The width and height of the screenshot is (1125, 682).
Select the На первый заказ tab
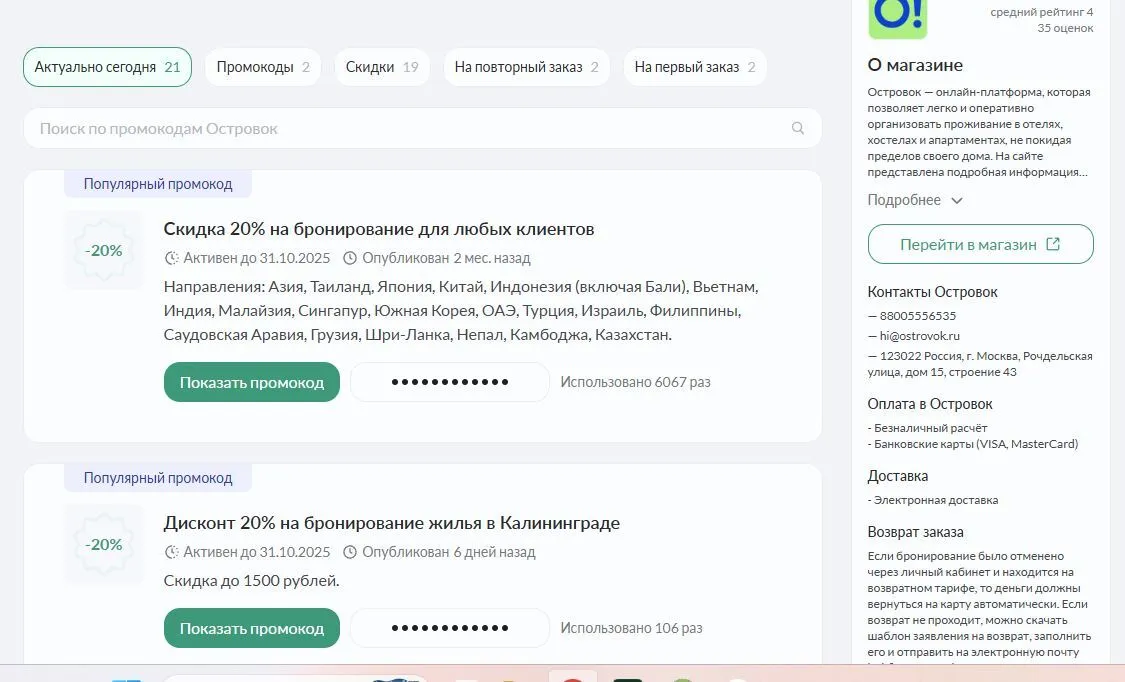pos(695,66)
